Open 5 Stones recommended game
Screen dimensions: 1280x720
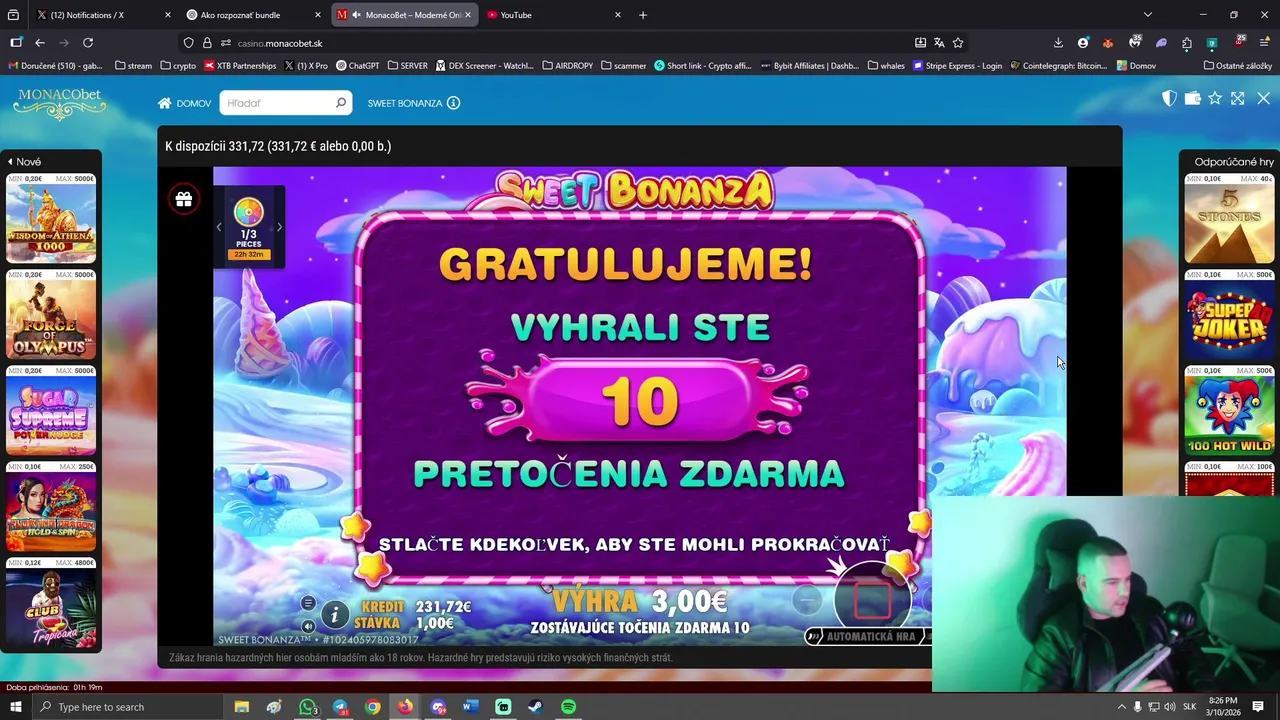coord(1229,218)
